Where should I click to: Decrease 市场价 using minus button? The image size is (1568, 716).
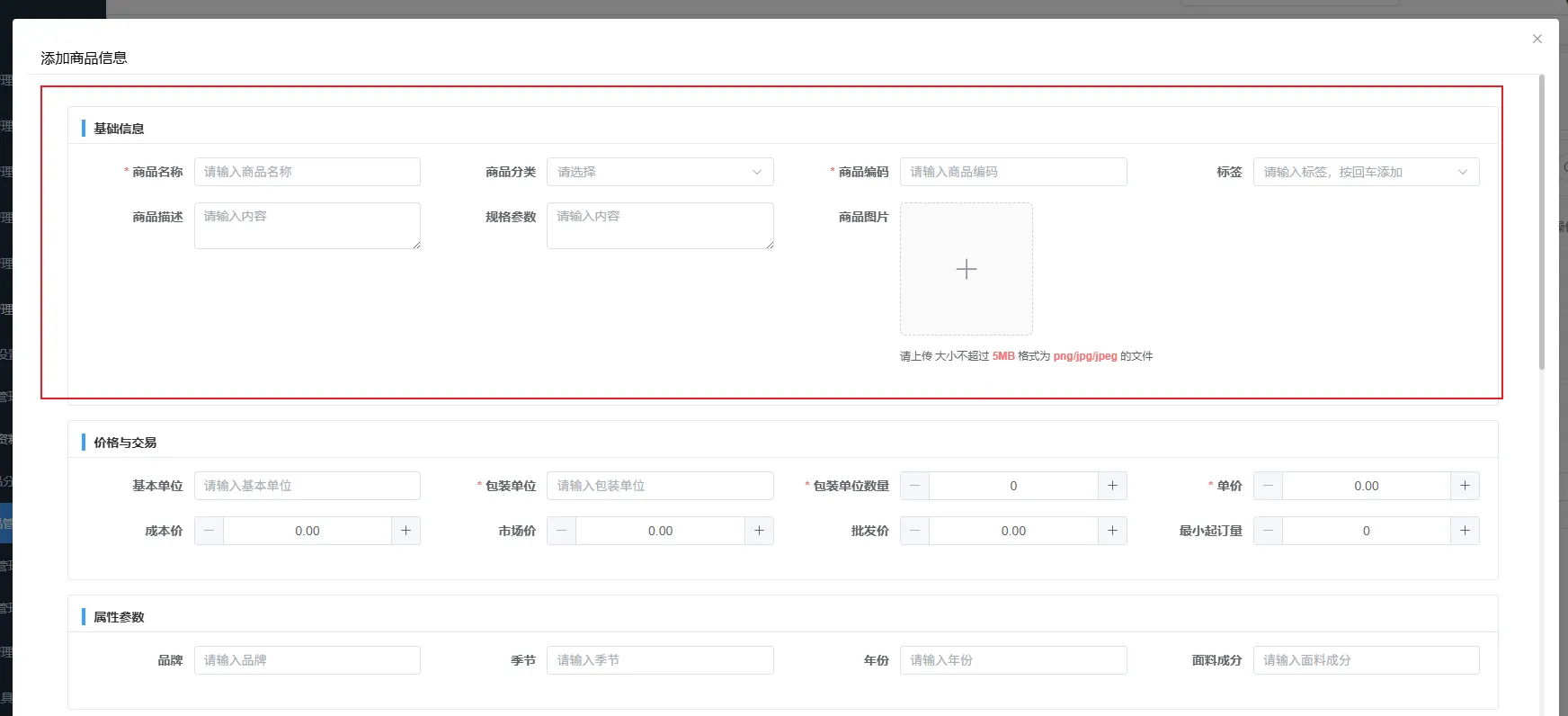[562, 531]
